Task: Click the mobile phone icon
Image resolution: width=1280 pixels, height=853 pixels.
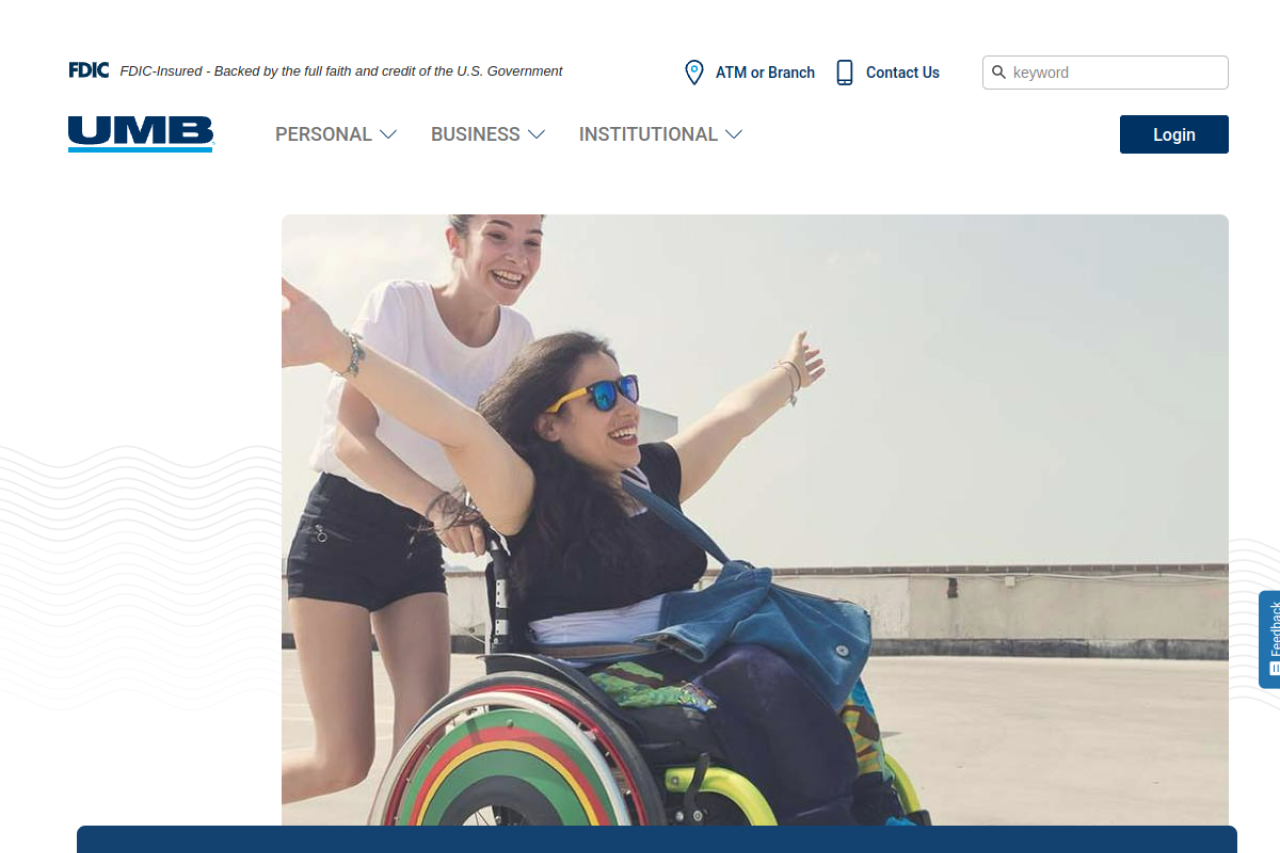Action: click(845, 72)
